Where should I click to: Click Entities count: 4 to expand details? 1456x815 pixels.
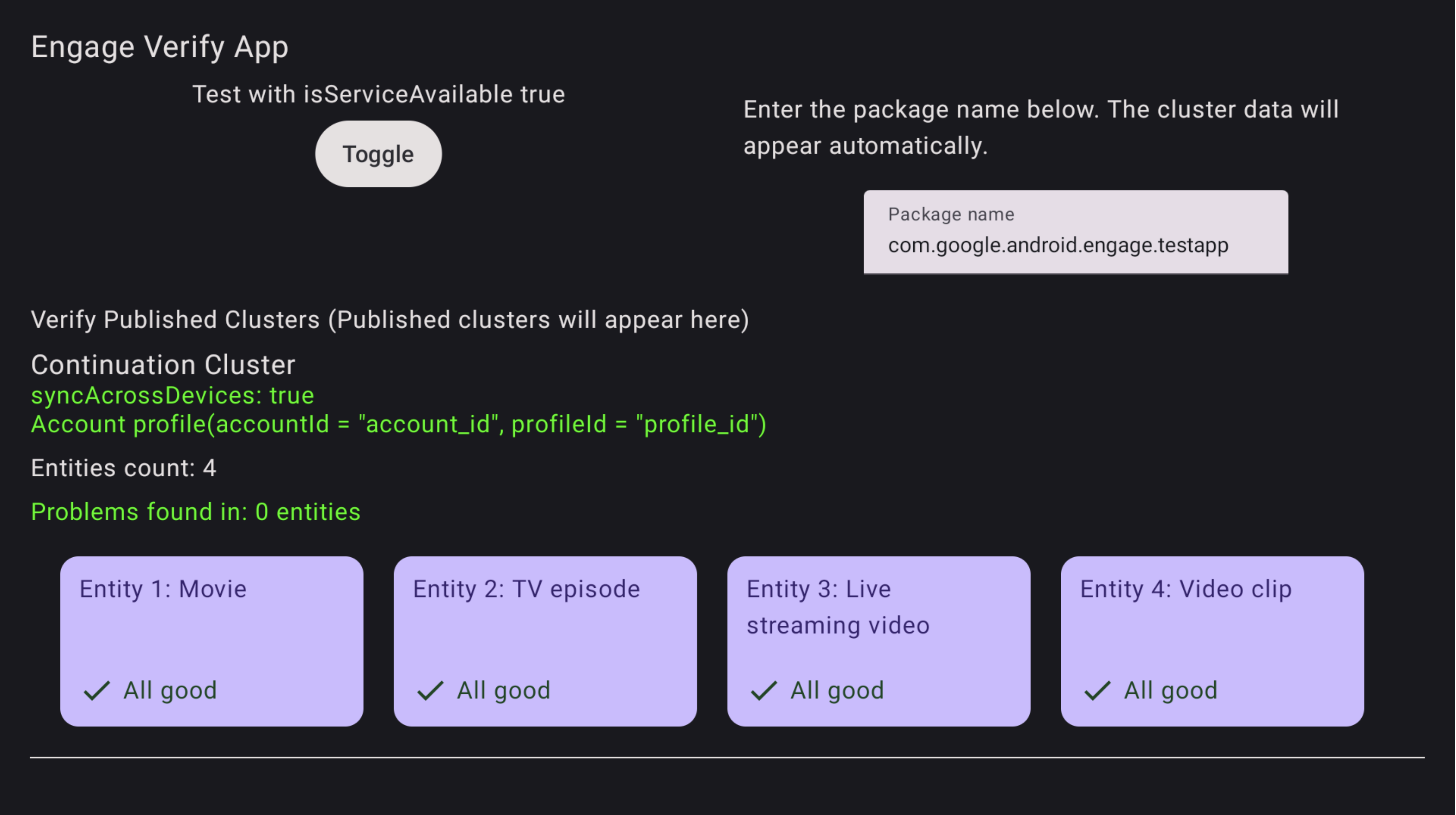click(x=123, y=467)
